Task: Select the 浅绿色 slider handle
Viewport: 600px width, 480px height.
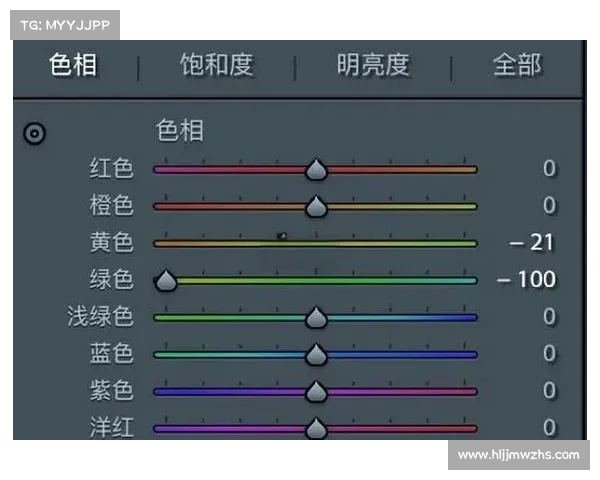Action: (316, 318)
